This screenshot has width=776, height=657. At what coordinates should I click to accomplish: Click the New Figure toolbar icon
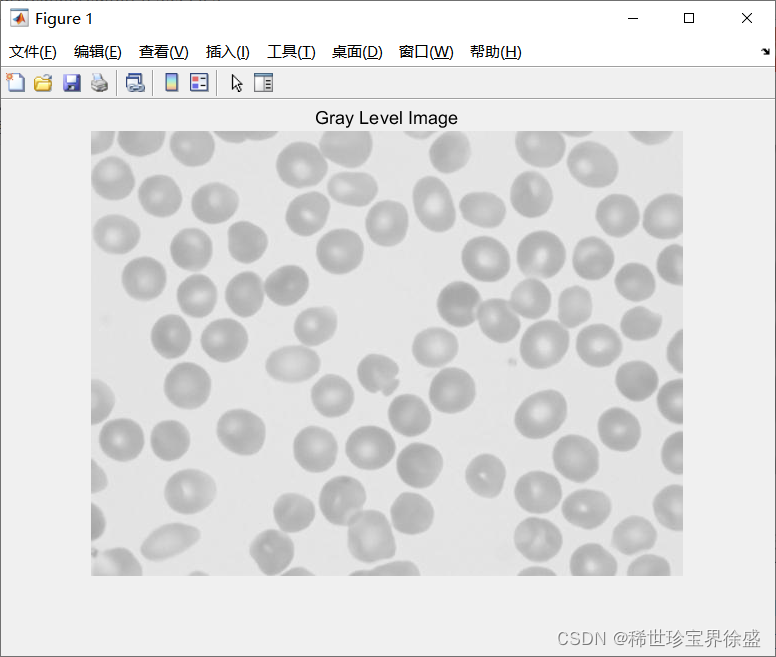(x=15, y=83)
